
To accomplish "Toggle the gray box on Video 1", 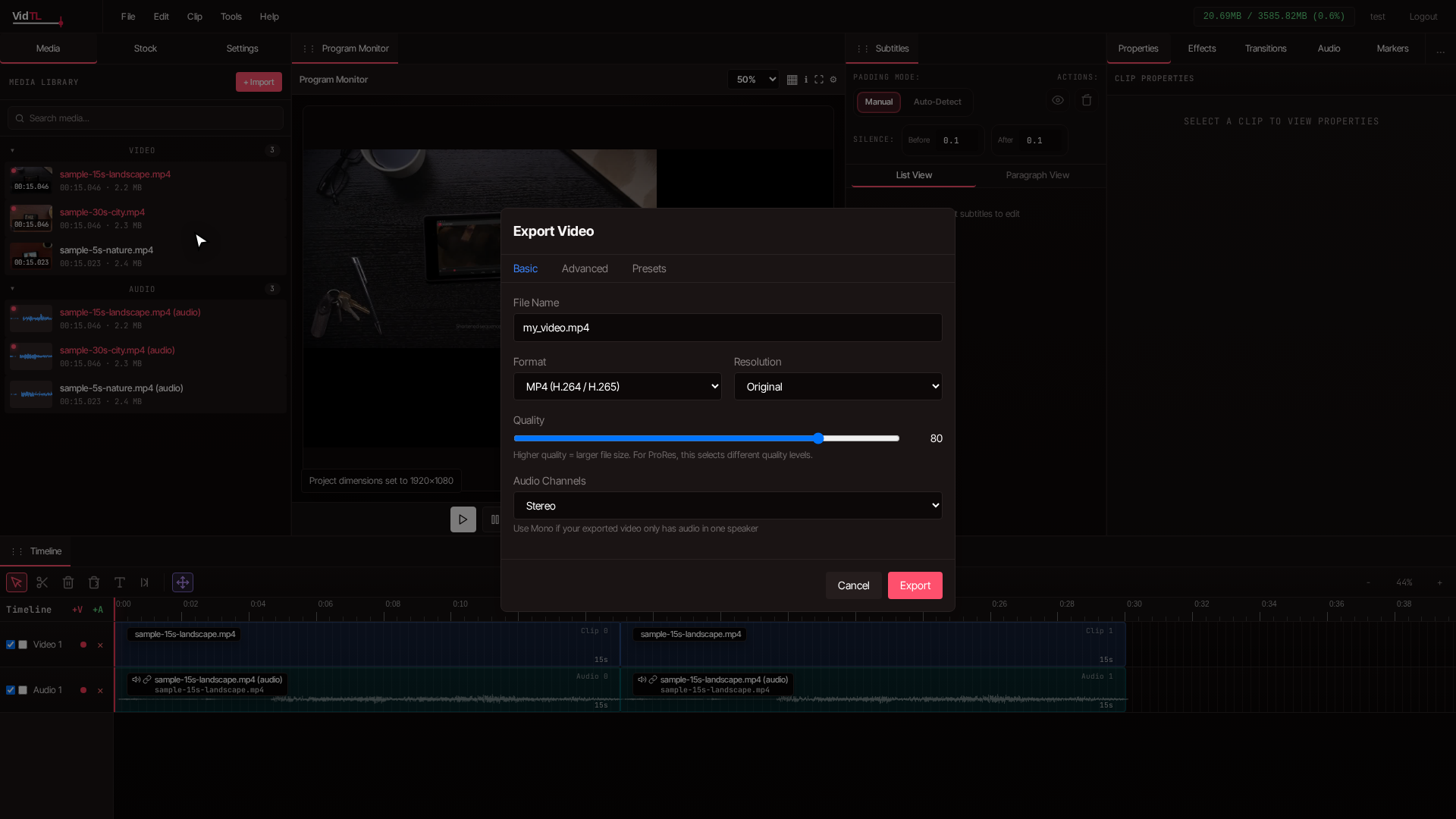I will tap(23, 645).
